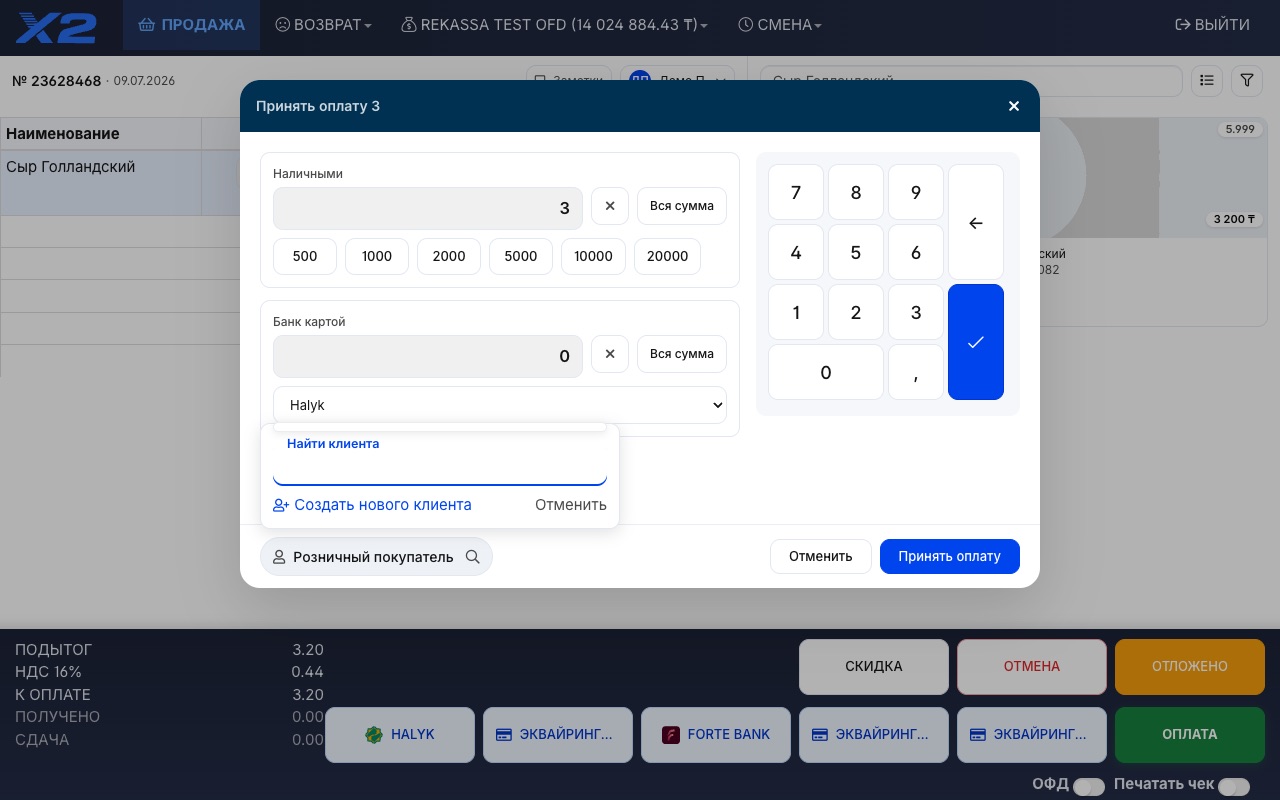
Task: Click Вся сумма for bank card payment
Action: (x=682, y=354)
